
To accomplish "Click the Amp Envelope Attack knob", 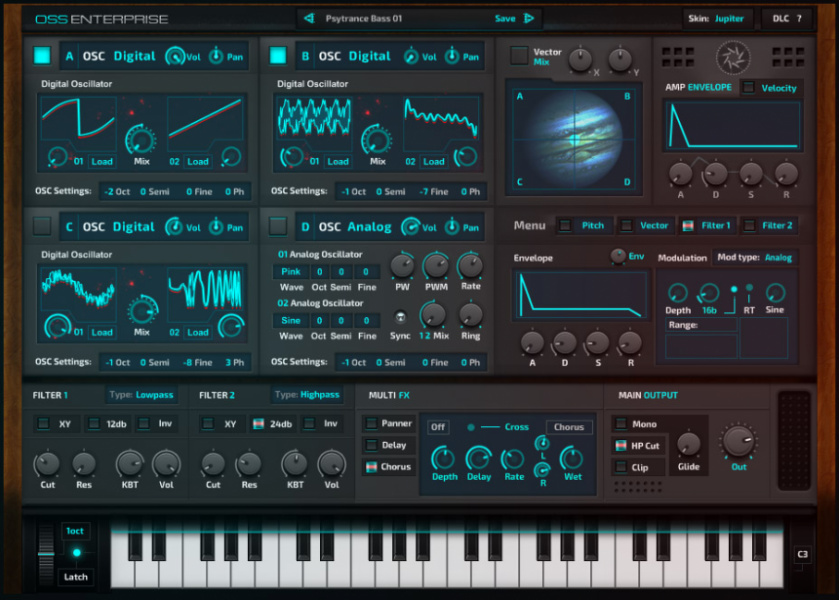I will (x=681, y=172).
